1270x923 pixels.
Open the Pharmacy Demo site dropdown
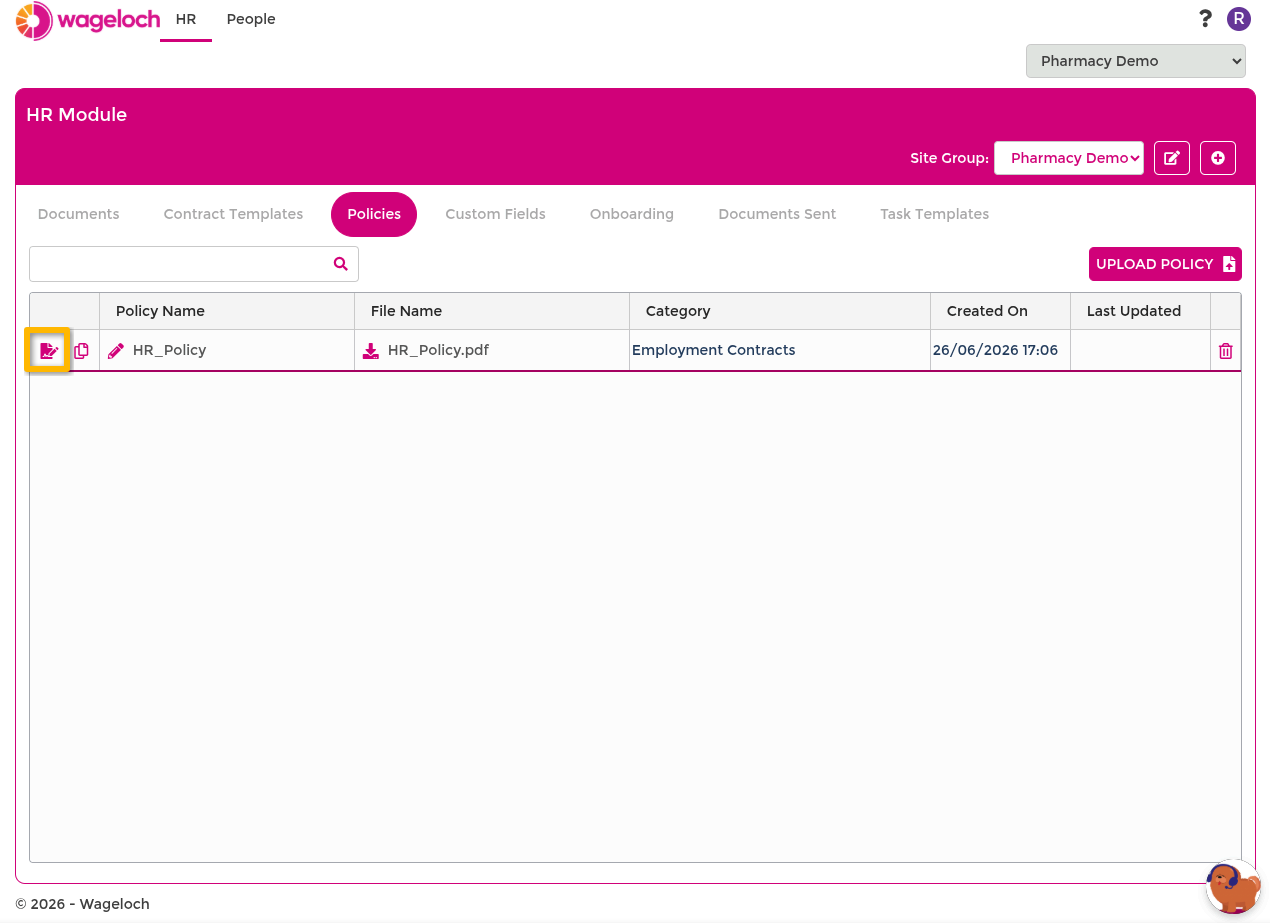pyautogui.click(x=1136, y=61)
